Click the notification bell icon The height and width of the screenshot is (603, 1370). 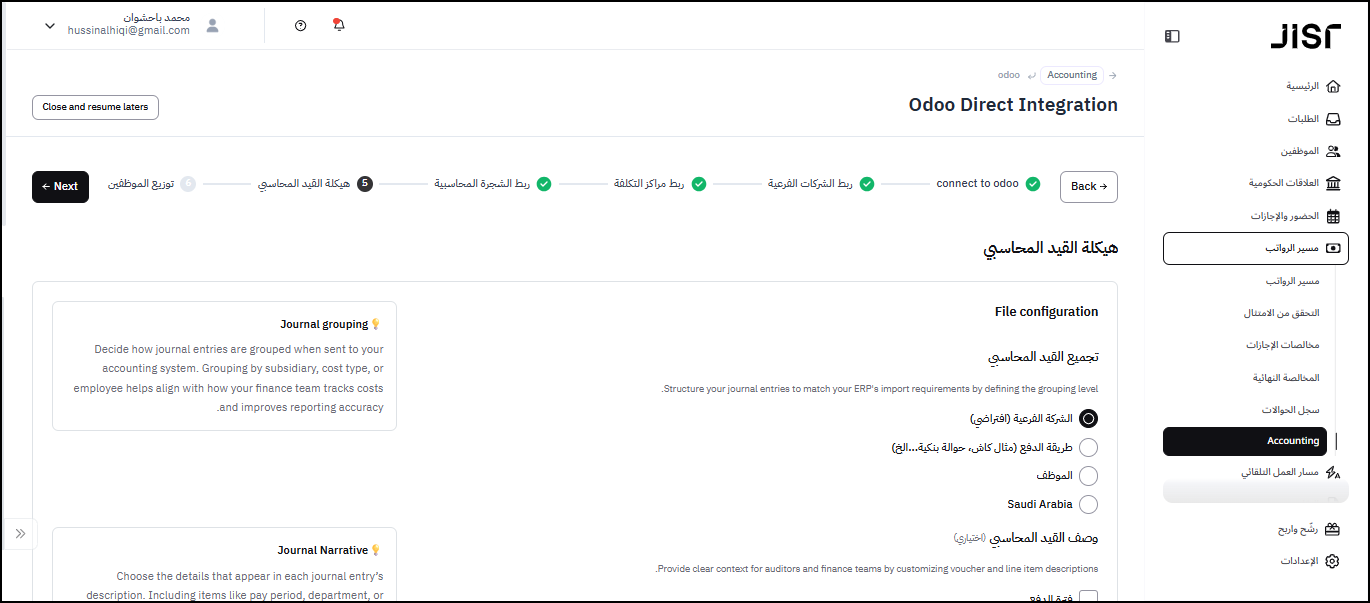coord(338,26)
